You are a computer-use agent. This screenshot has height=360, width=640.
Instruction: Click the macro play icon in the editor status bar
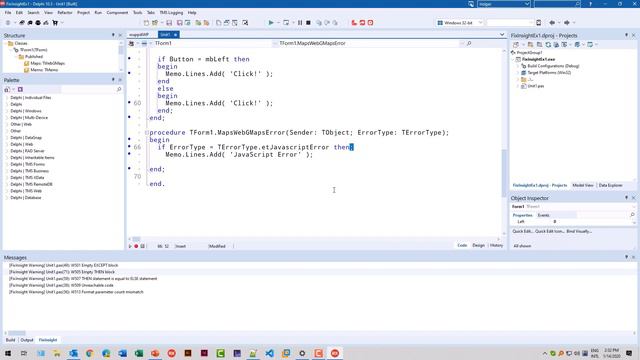(x=130, y=246)
